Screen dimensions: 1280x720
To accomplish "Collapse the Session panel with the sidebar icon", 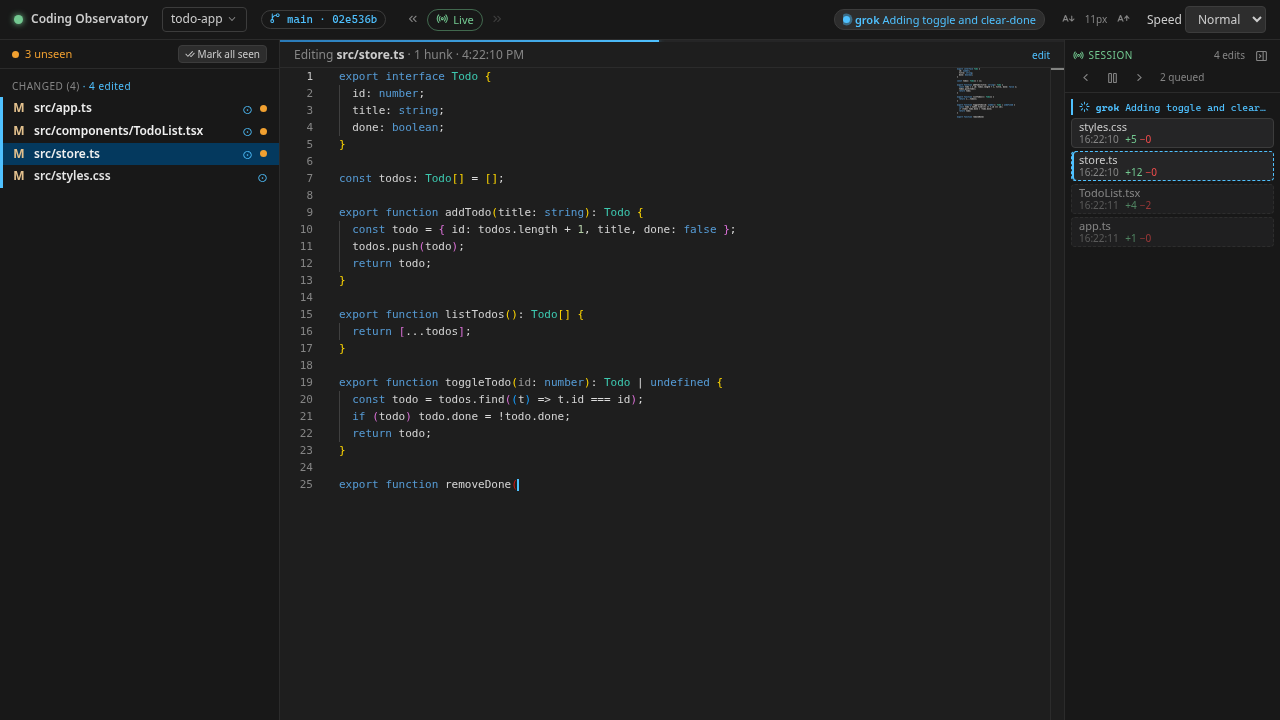I will click(x=1261, y=56).
